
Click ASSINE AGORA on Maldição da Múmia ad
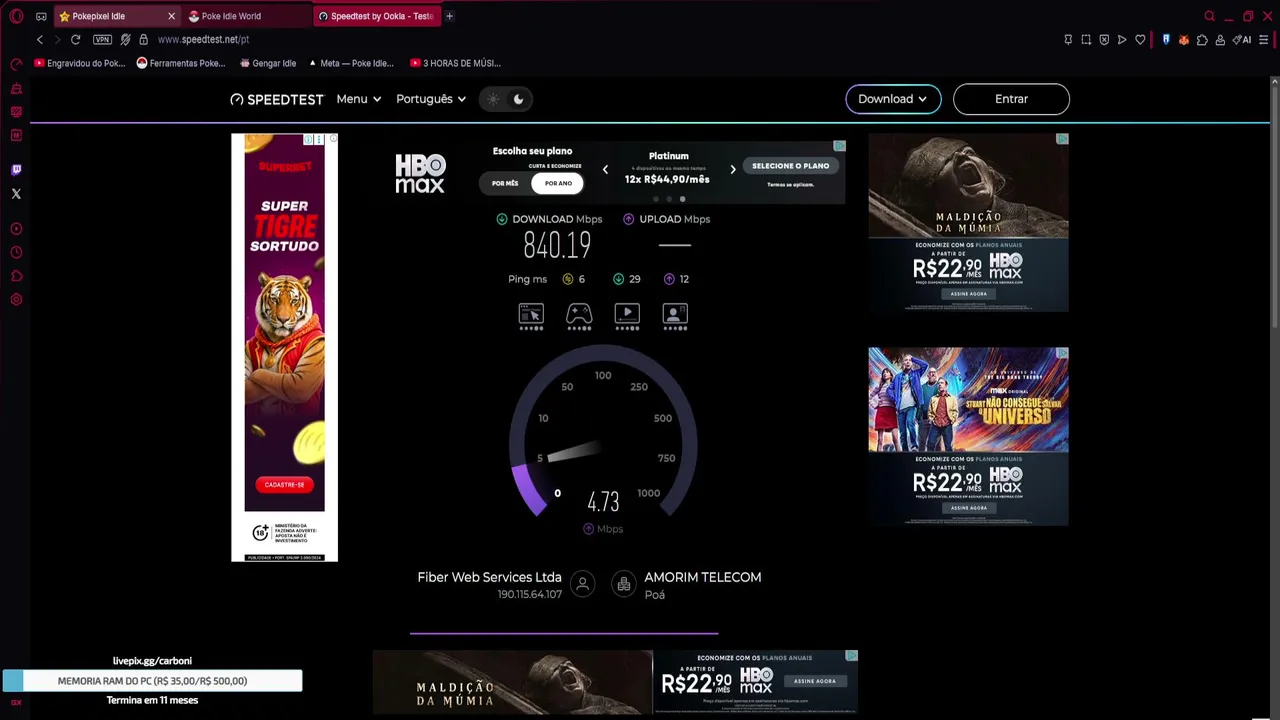coord(968,293)
